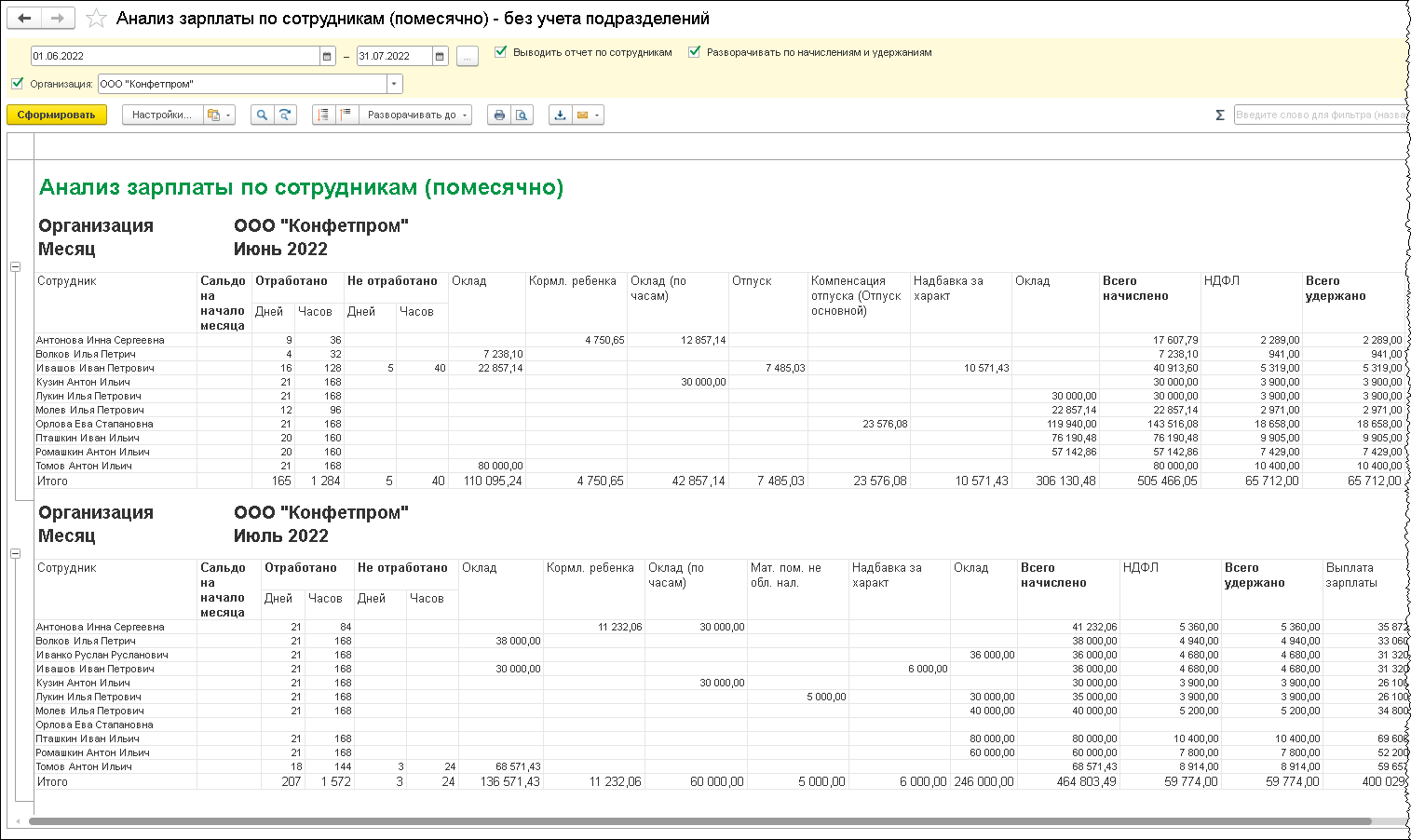This screenshot has height=840, width=1411.
Task: Open calendar for end date 31.07.2022
Action: click(x=441, y=56)
